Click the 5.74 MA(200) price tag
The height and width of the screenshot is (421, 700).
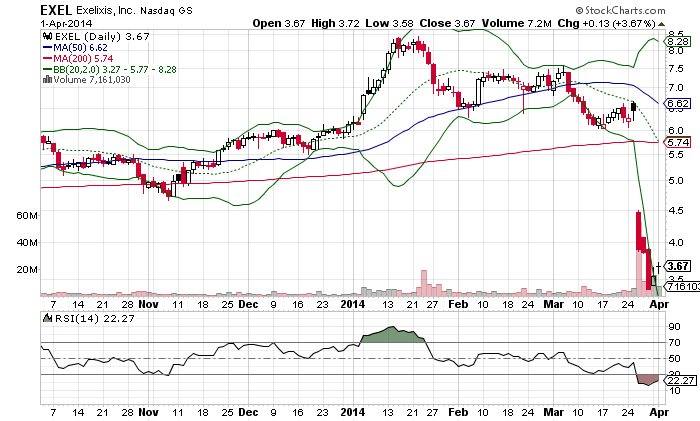tap(678, 142)
